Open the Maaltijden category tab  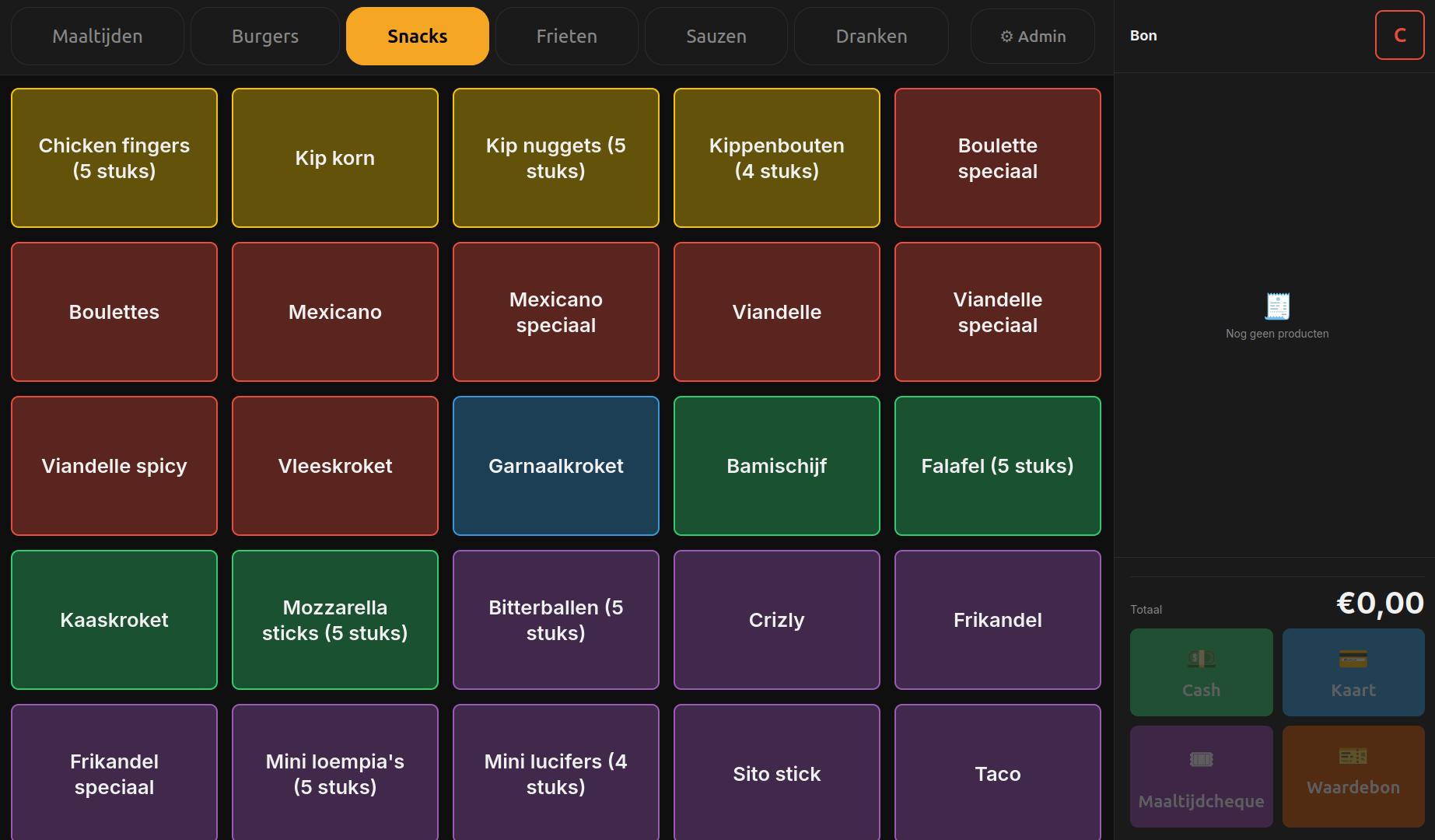97,36
